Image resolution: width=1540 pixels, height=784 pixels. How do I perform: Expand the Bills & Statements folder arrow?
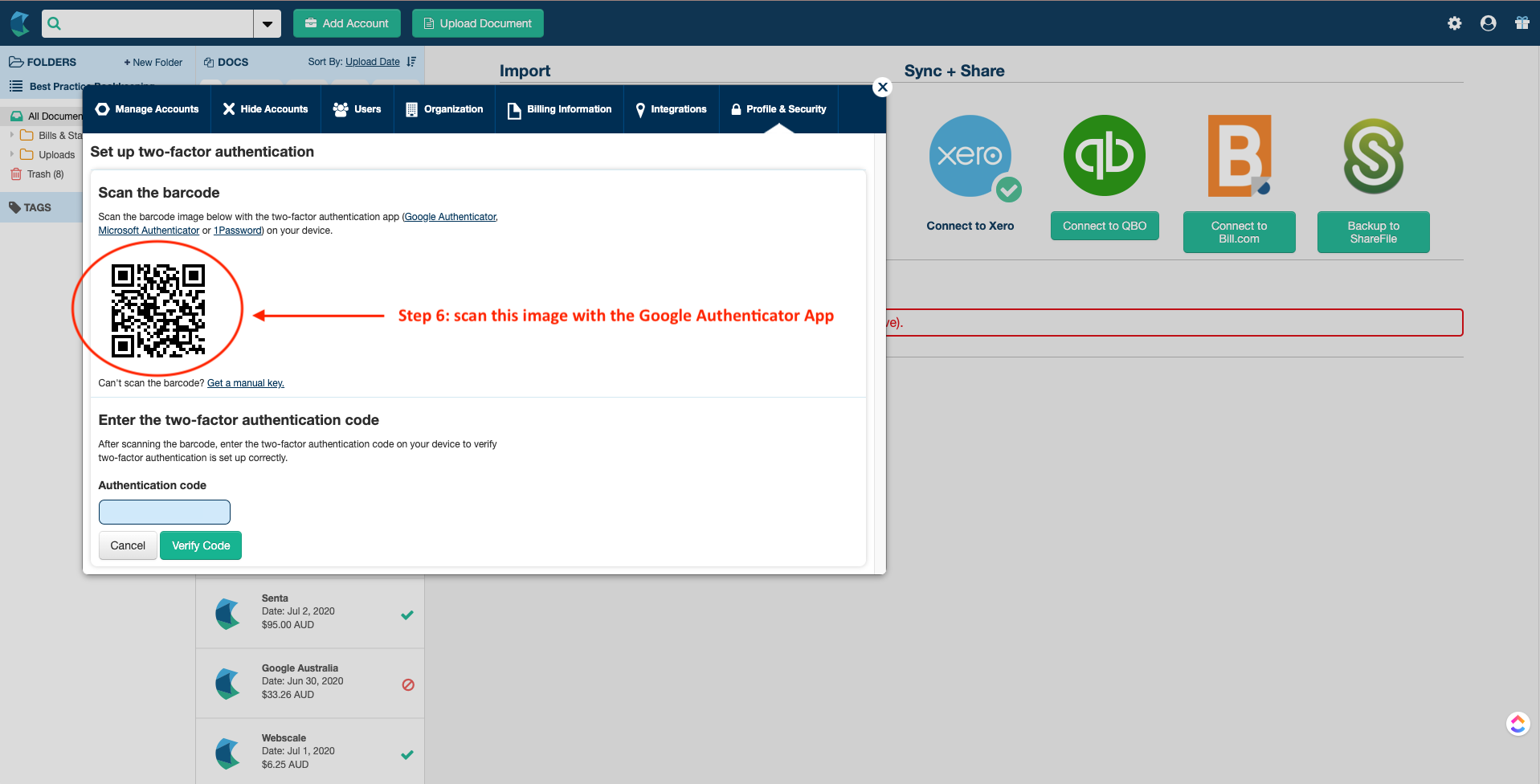(12, 135)
